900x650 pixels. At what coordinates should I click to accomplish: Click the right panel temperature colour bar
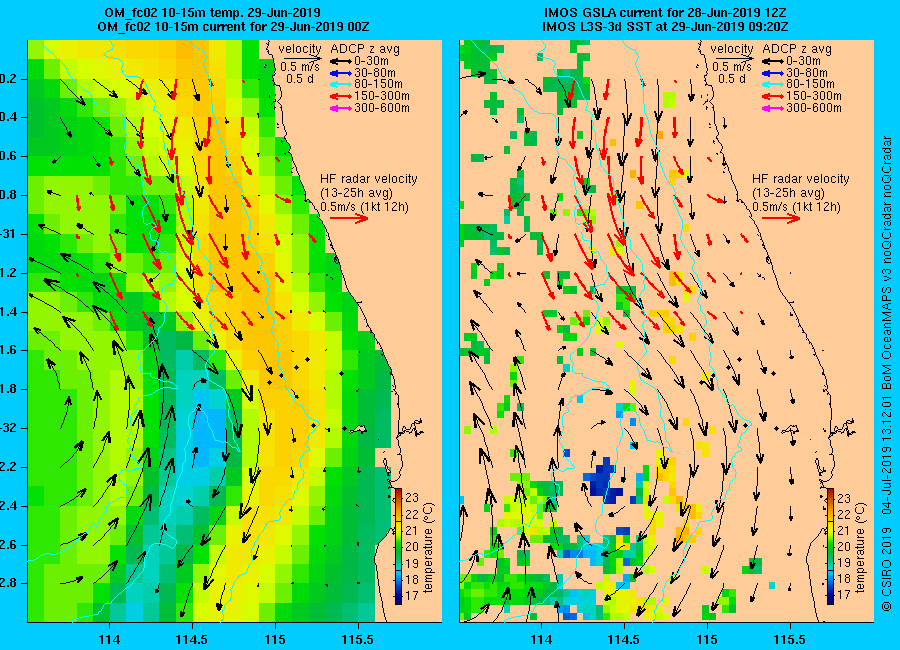point(831,546)
